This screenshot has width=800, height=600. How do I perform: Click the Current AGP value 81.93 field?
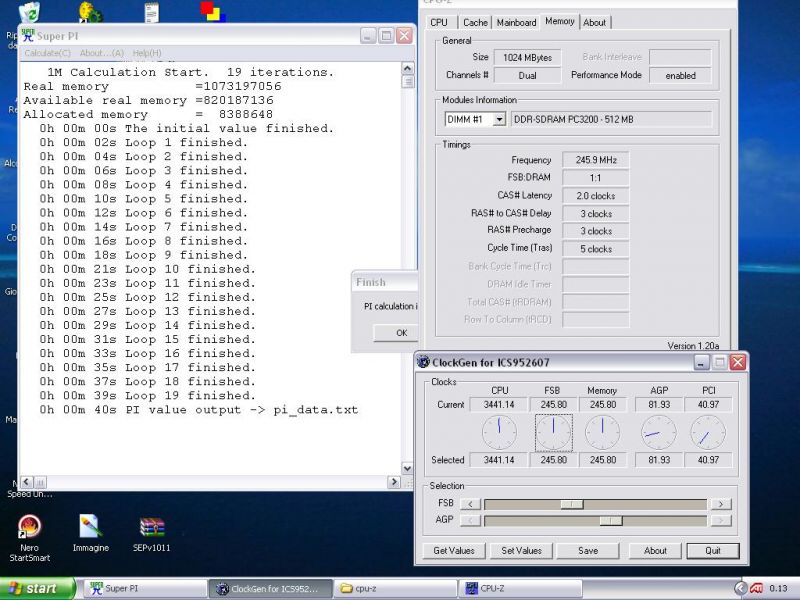click(x=659, y=405)
